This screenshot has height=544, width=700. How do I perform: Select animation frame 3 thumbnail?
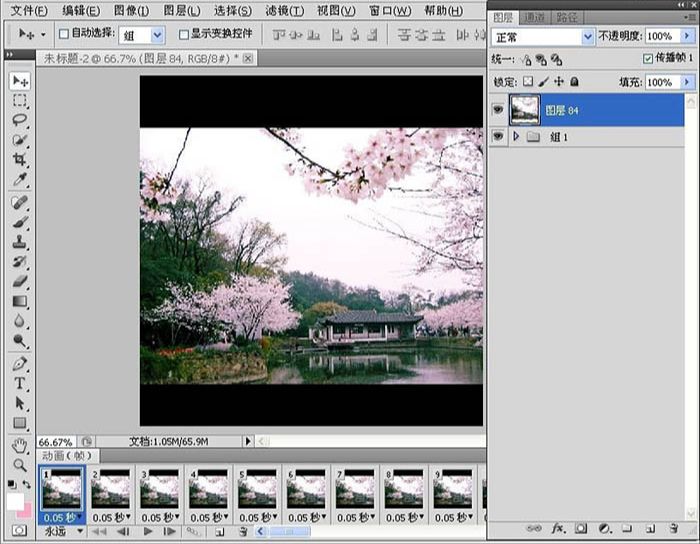point(159,489)
